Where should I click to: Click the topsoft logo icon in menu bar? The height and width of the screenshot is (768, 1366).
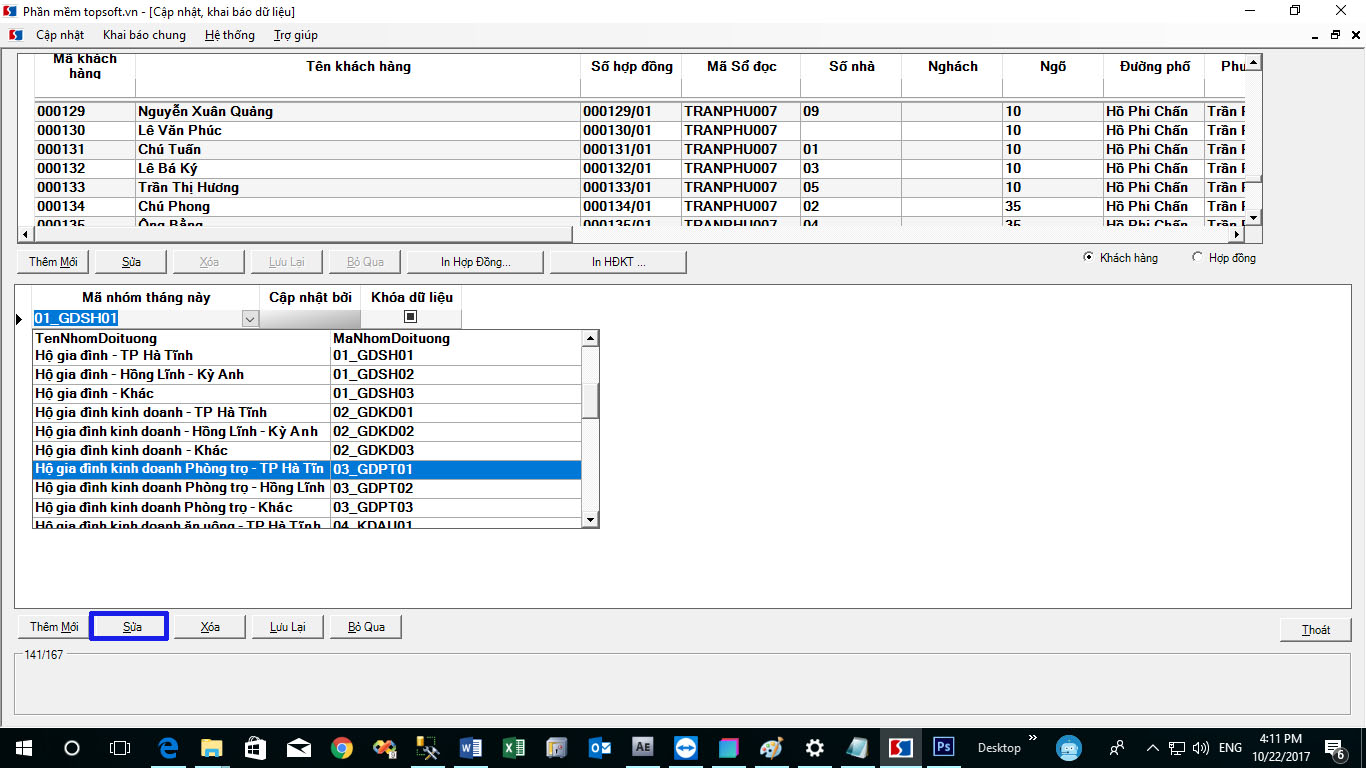pos(16,35)
